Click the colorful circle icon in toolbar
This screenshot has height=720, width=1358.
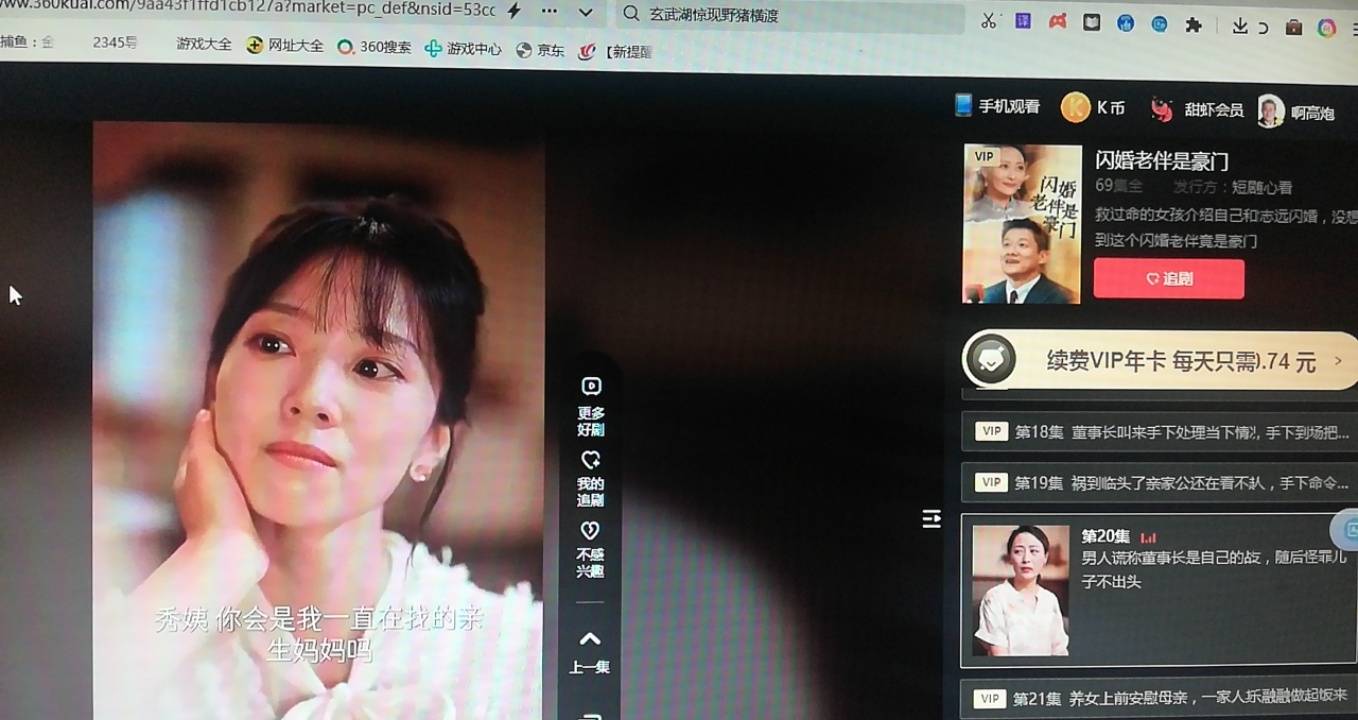click(x=1327, y=28)
